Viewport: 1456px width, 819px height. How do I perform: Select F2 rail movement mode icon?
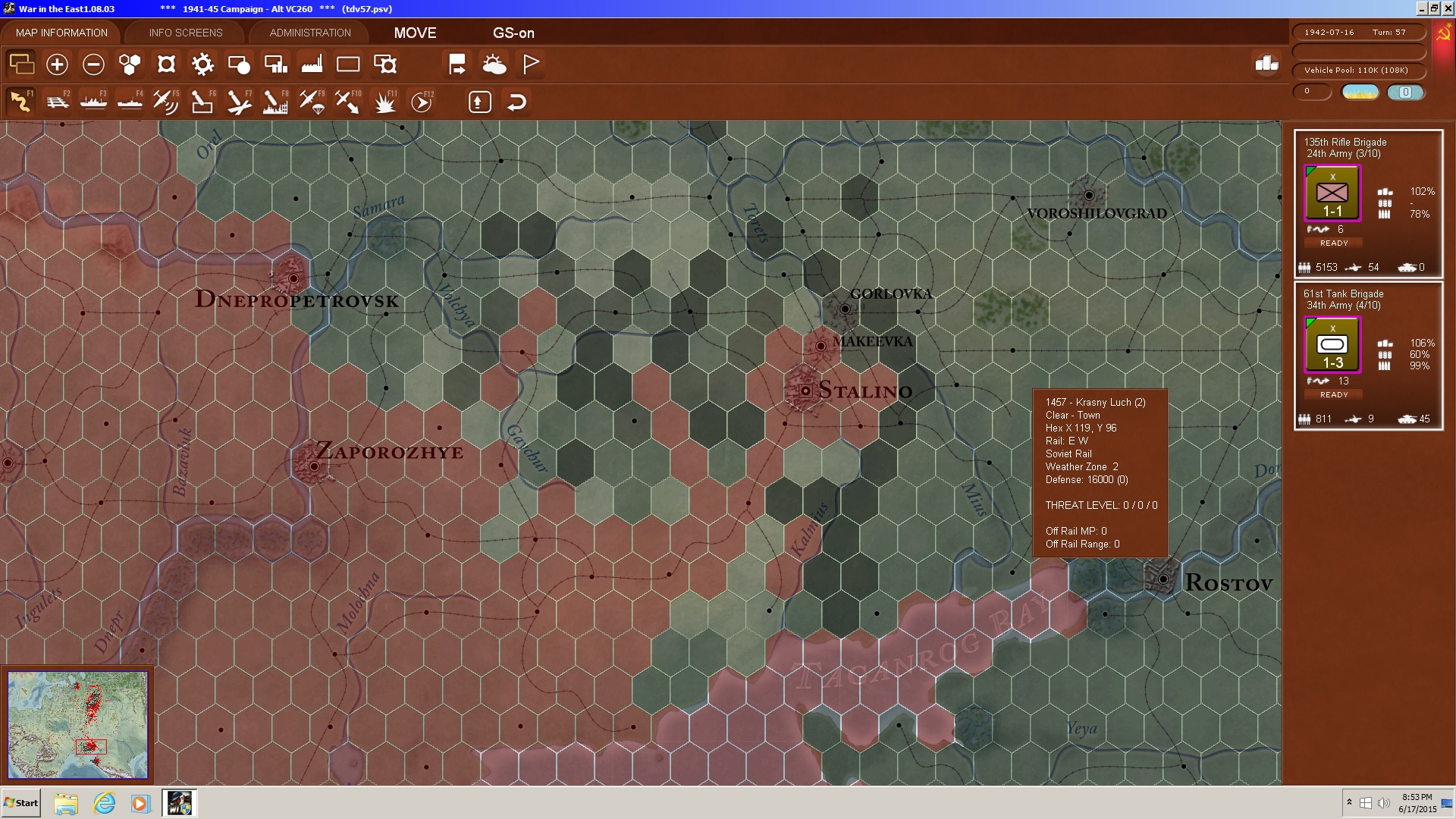pos(57,102)
